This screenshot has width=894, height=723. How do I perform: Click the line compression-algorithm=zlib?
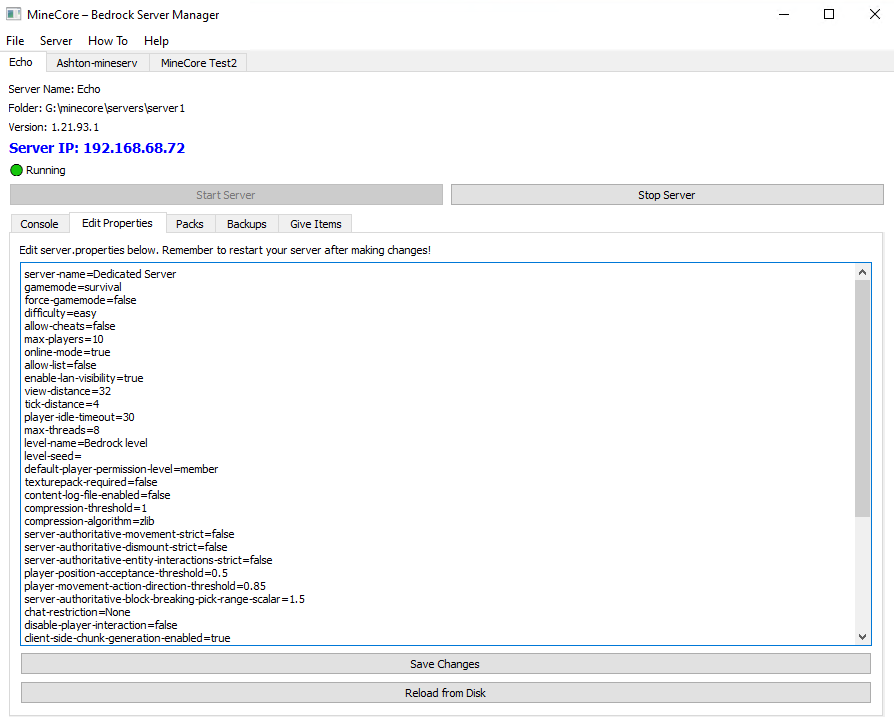[90, 521]
